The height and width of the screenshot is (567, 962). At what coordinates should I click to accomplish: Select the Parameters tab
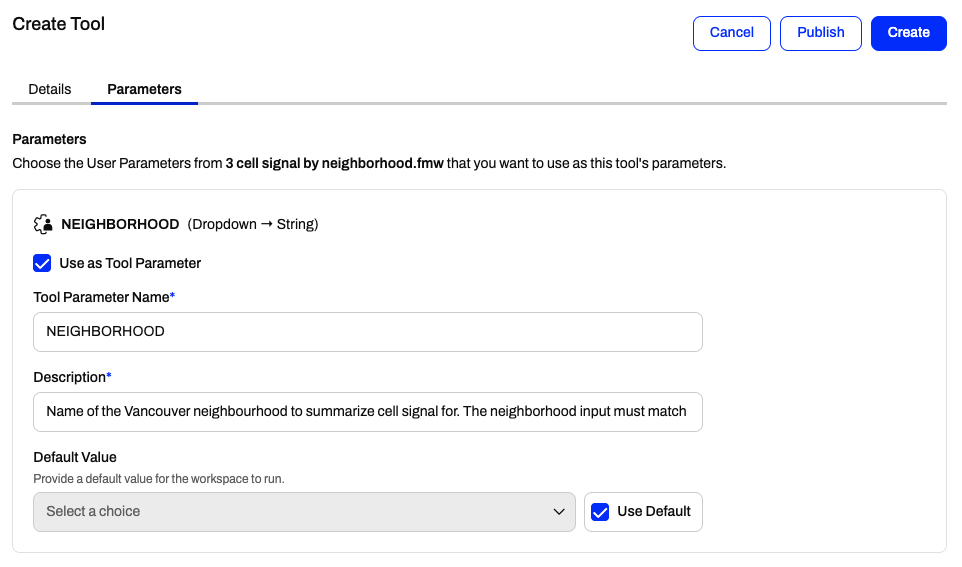(x=144, y=90)
